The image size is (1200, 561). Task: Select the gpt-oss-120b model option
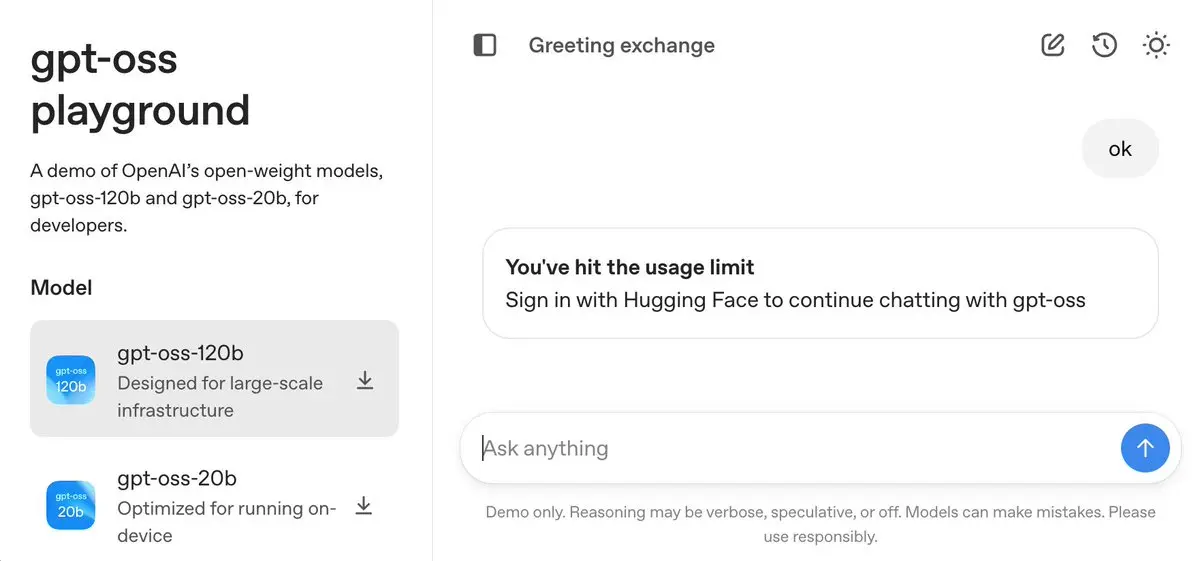(214, 379)
